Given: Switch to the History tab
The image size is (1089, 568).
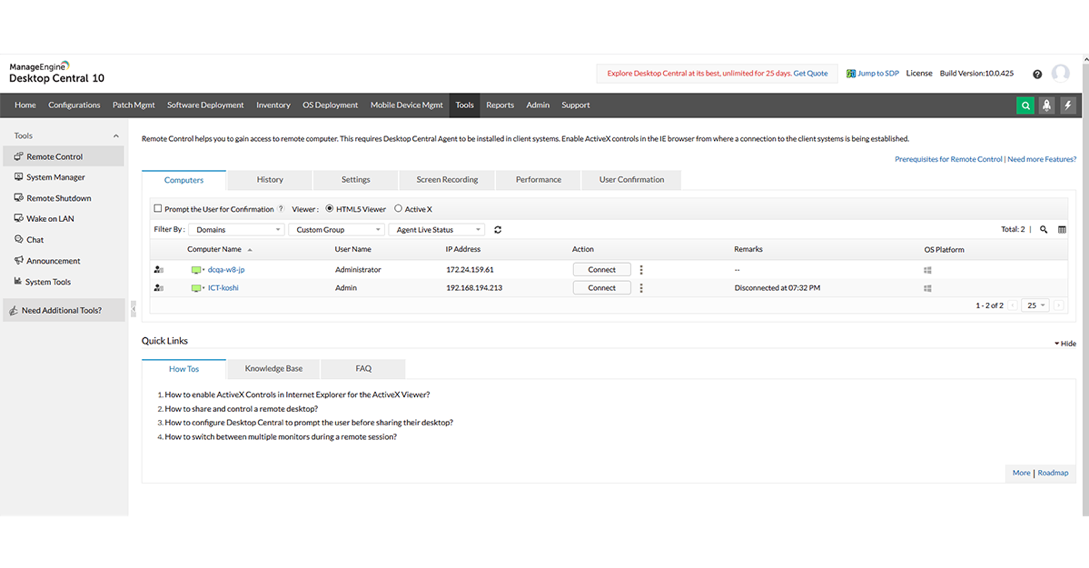Looking at the screenshot, I should tap(269, 180).
